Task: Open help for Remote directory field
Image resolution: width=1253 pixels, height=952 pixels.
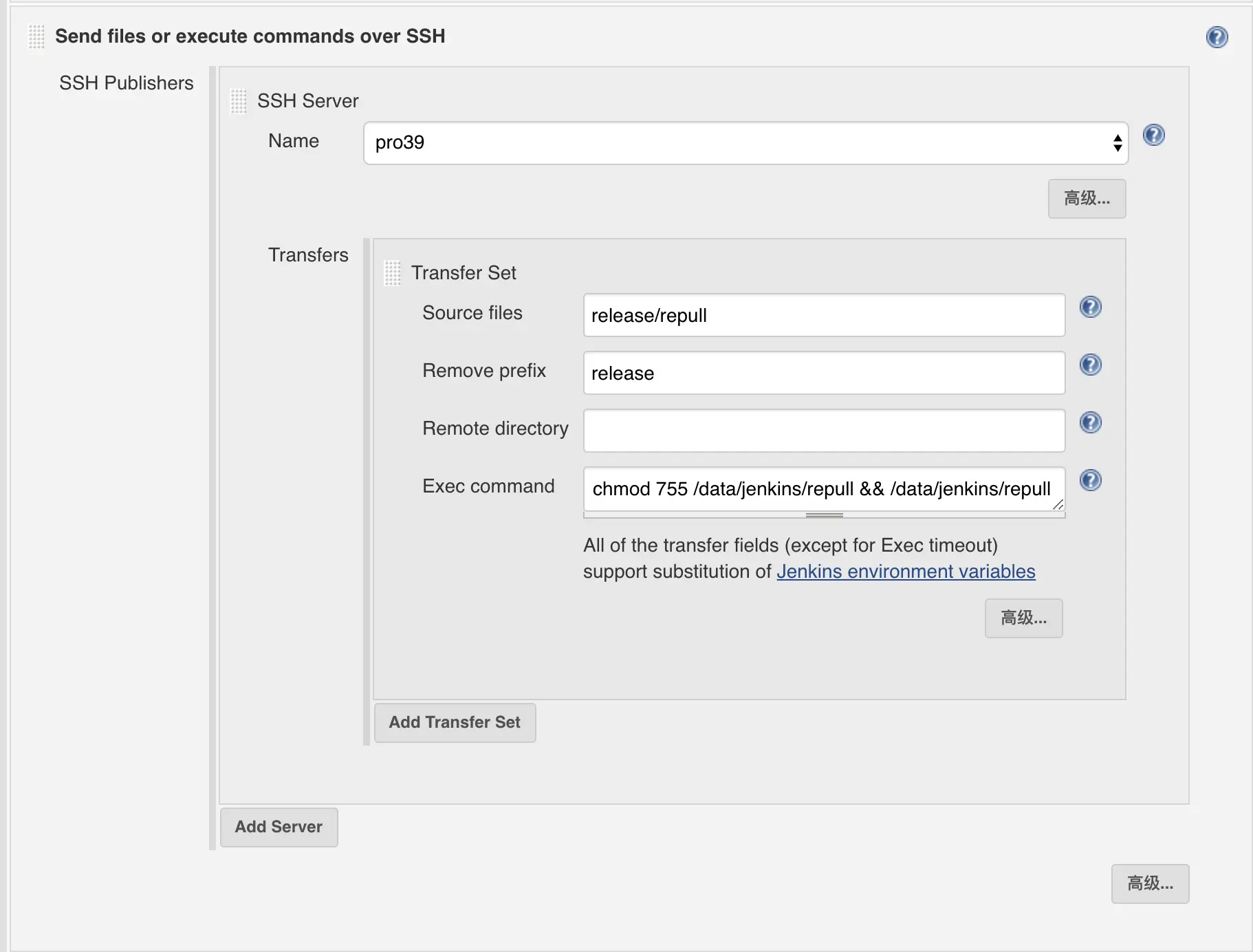Action: click(x=1090, y=422)
